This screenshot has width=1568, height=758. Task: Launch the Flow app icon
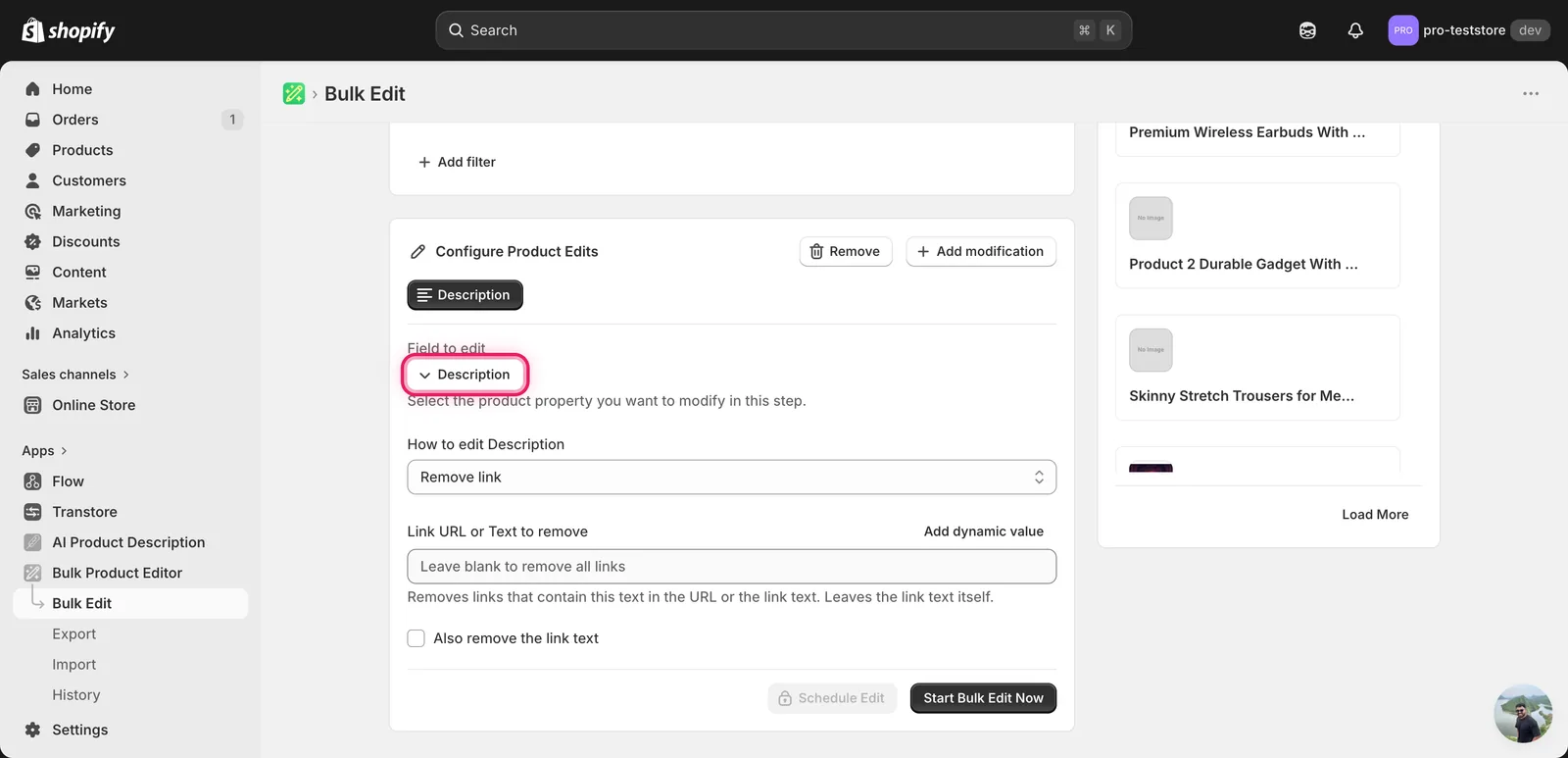pyautogui.click(x=32, y=481)
